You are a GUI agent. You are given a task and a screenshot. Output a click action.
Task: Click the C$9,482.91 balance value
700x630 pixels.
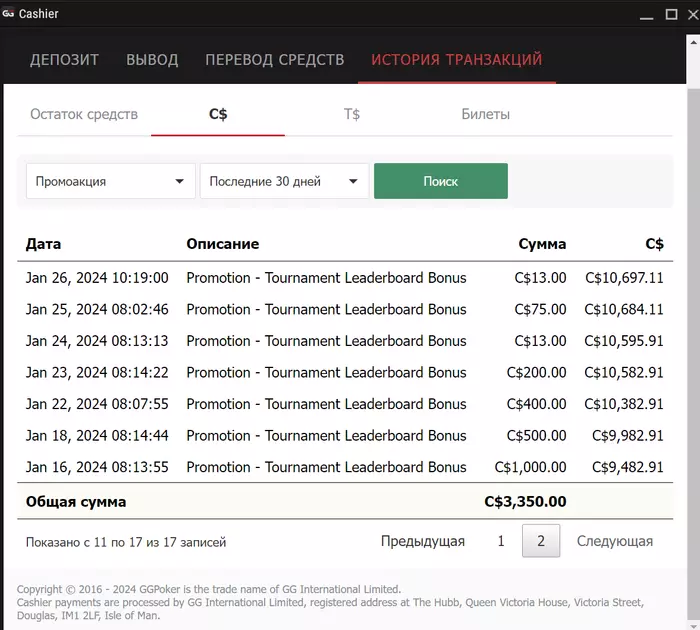coord(628,467)
